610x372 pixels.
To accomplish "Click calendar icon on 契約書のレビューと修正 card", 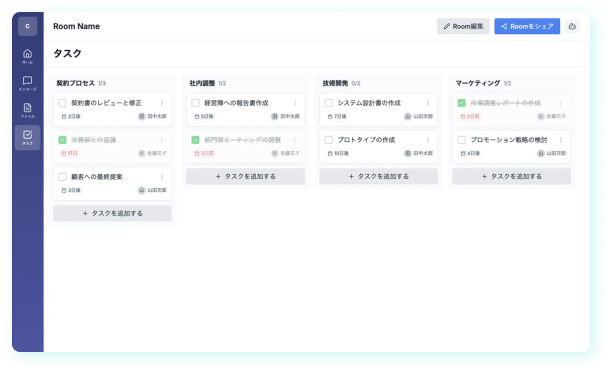I will 64,116.
